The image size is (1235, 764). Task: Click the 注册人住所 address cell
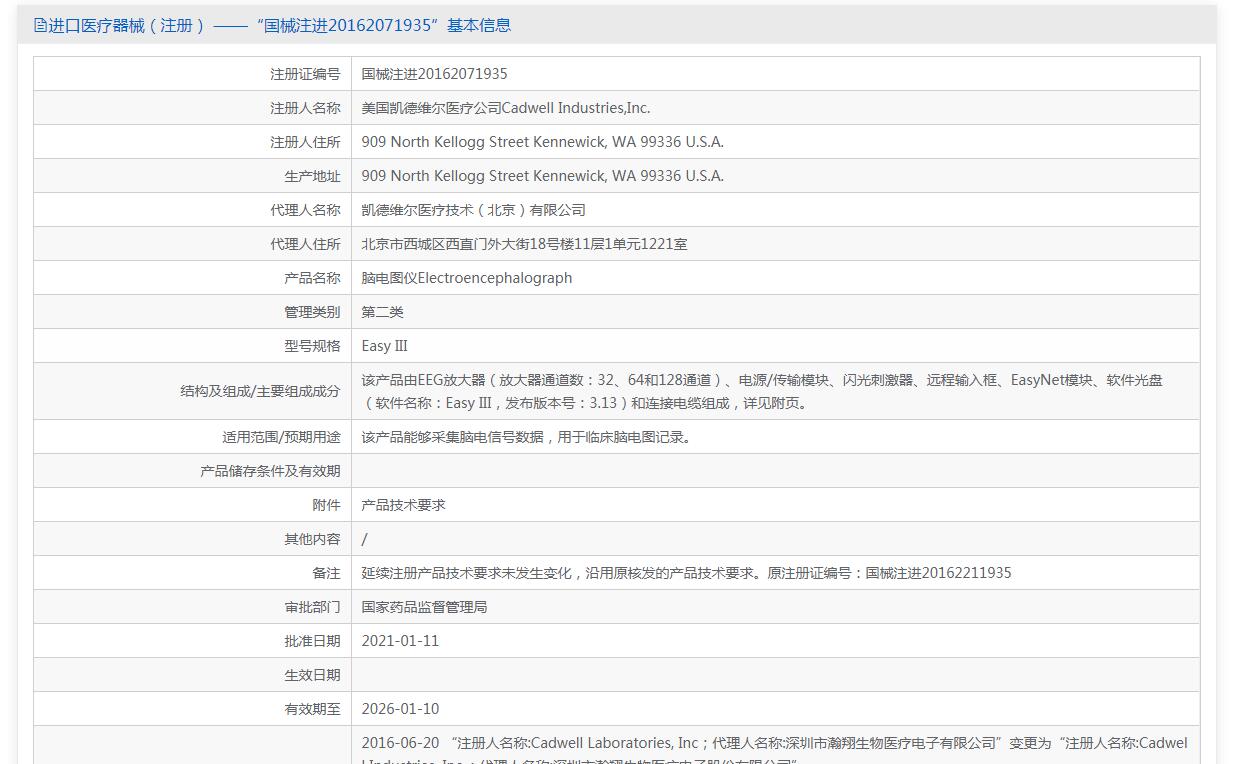pyautogui.click(x=775, y=142)
